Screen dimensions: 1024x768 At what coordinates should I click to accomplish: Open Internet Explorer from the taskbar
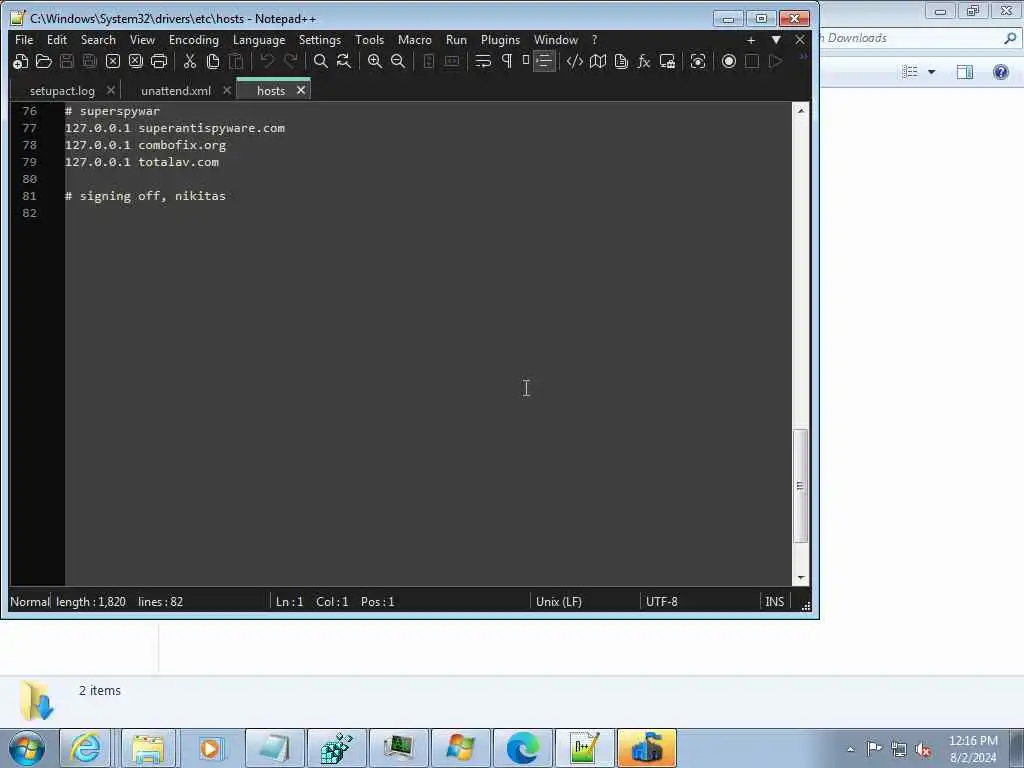pos(86,748)
